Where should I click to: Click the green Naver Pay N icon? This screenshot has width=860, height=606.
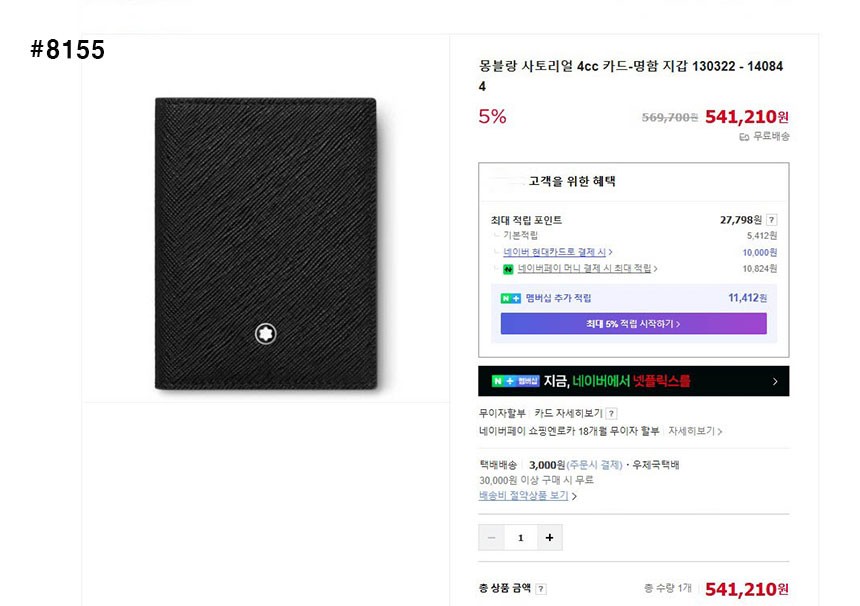(508, 269)
